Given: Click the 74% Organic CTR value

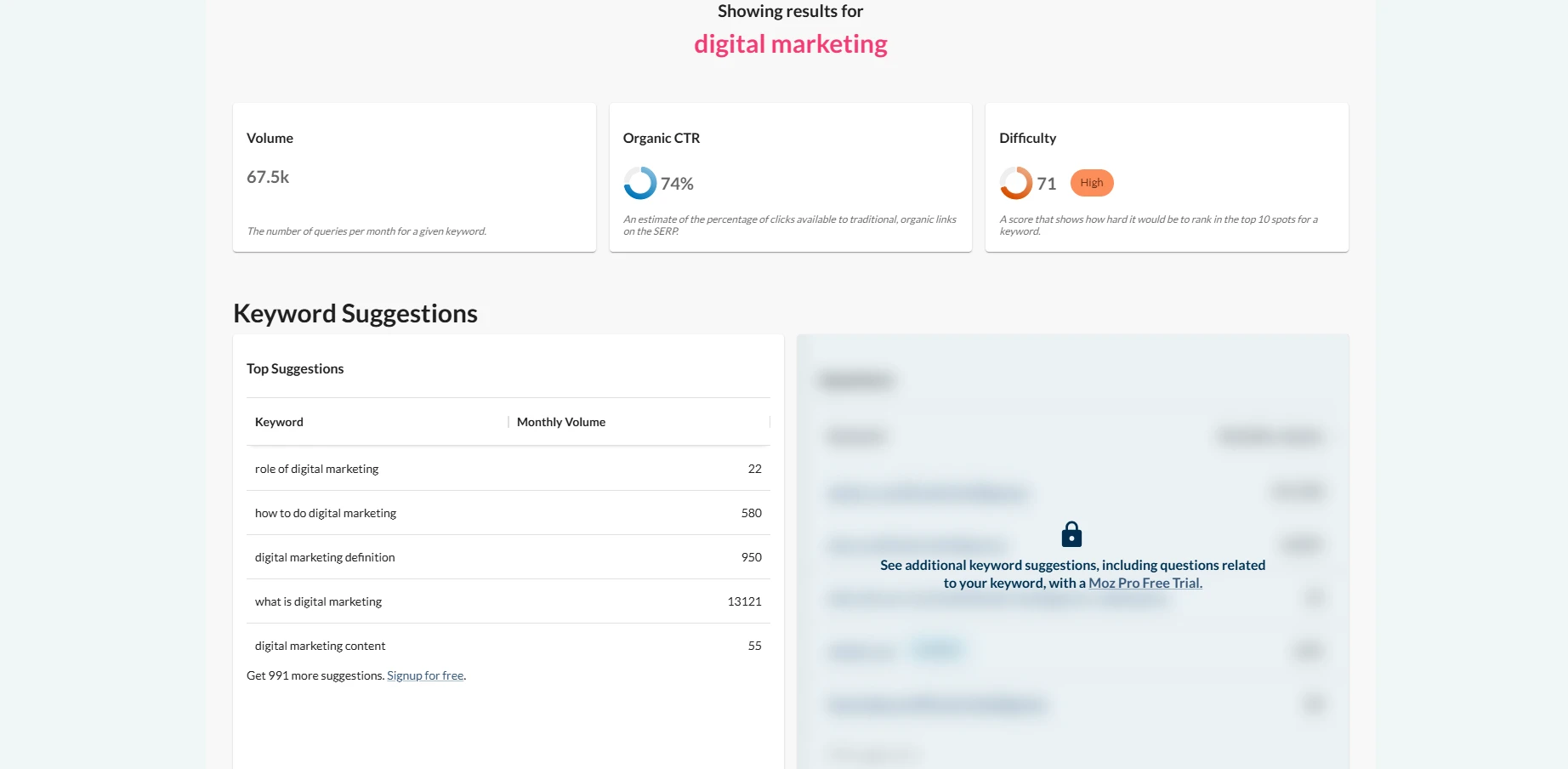Looking at the screenshot, I should pos(677,184).
